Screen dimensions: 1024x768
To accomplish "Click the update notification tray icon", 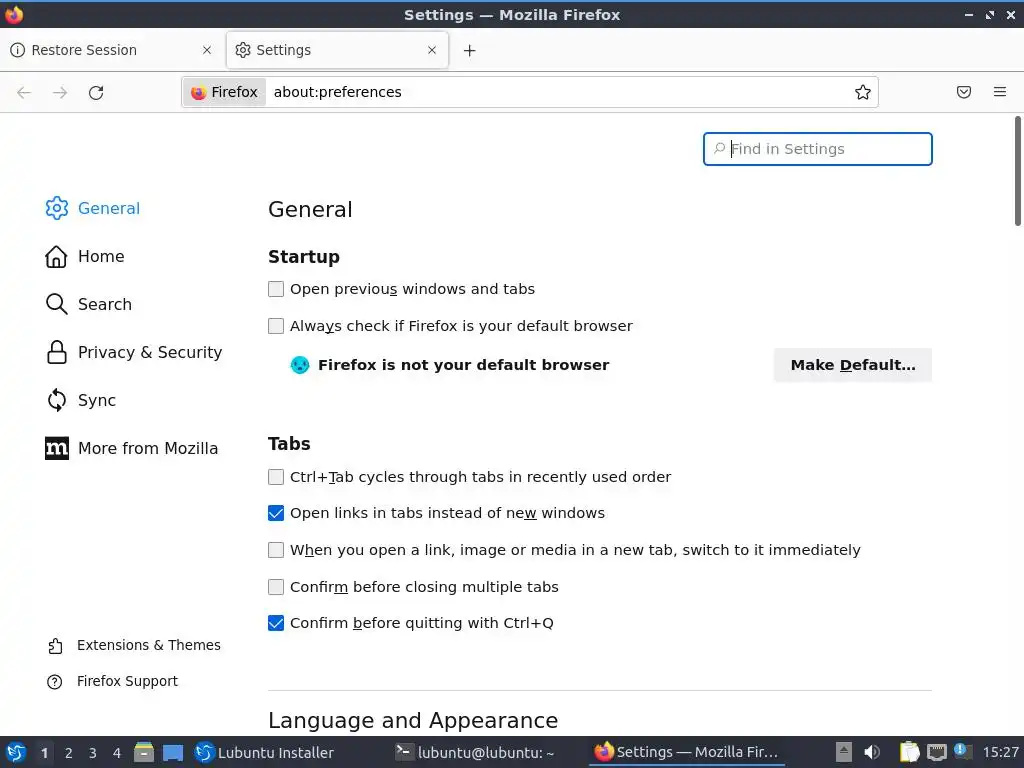I will [x=963, y=751].
